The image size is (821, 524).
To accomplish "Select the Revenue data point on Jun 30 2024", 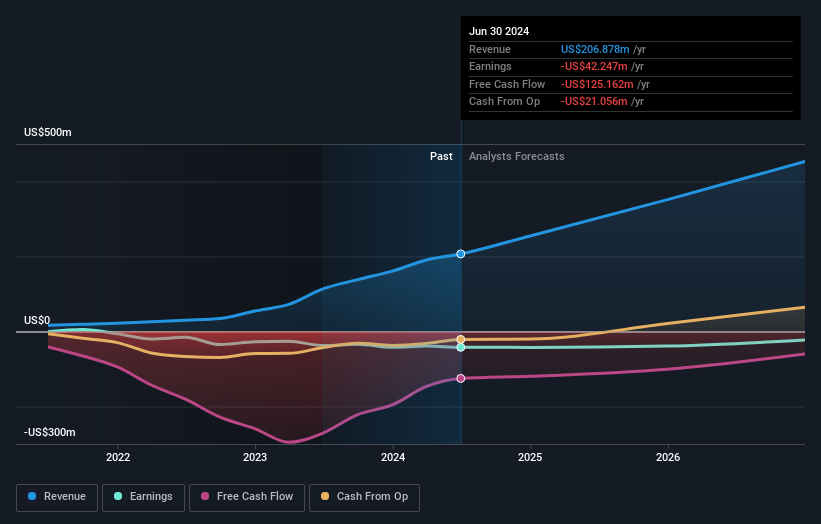I will click(x=461, y=254).
